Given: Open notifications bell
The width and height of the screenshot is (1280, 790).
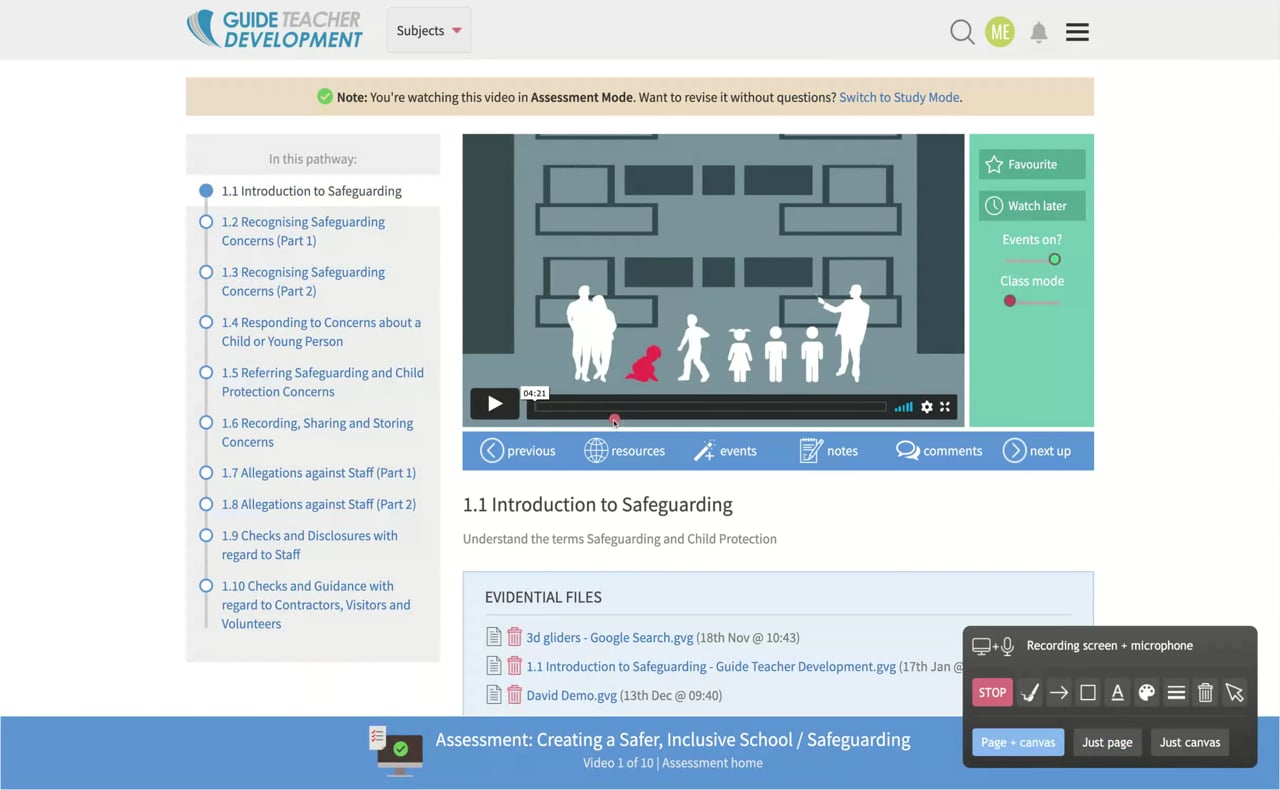Looking at the screenshot, I should [x=1039, y=32].
